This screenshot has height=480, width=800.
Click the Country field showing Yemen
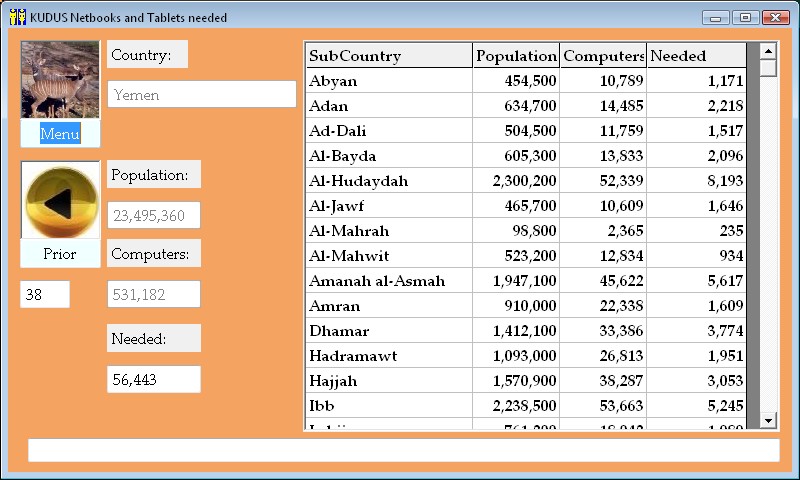click(201, 95)
